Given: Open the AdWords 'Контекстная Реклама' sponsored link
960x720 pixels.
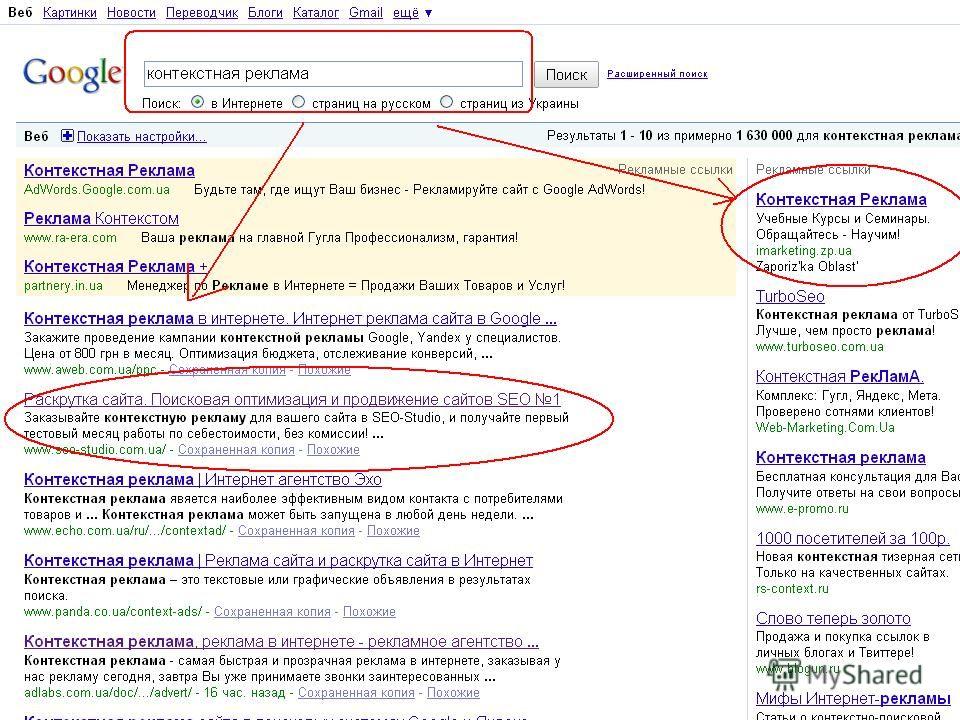Looking at the screenshot, I should (109, 170).
